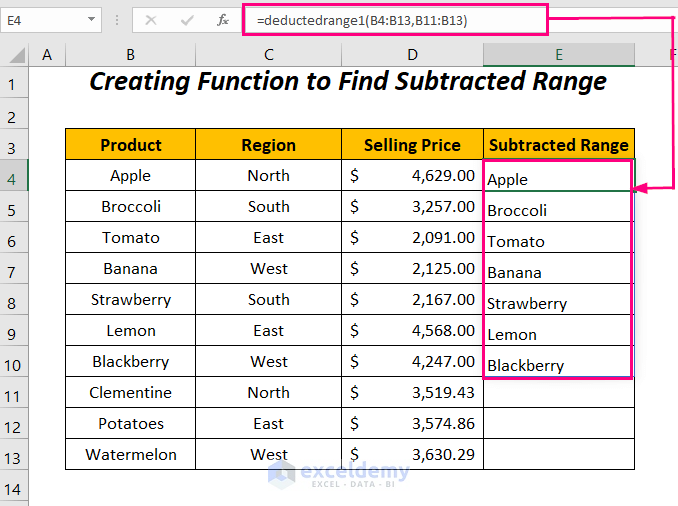The width and height of the screenshot is (678, 506).
Task: Select 'West' region cell for Banana
Action: coord(269,269)
